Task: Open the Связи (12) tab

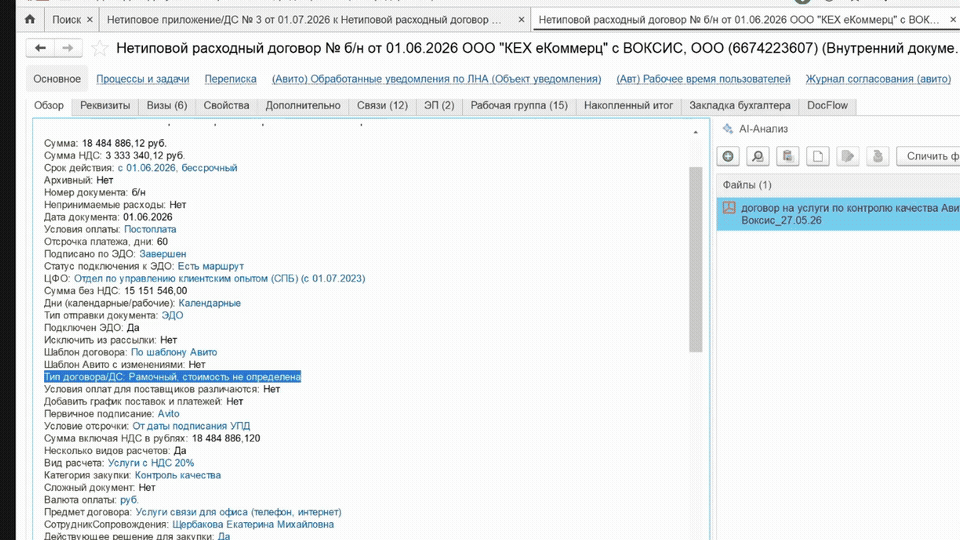Action: (x=382, y=105)
